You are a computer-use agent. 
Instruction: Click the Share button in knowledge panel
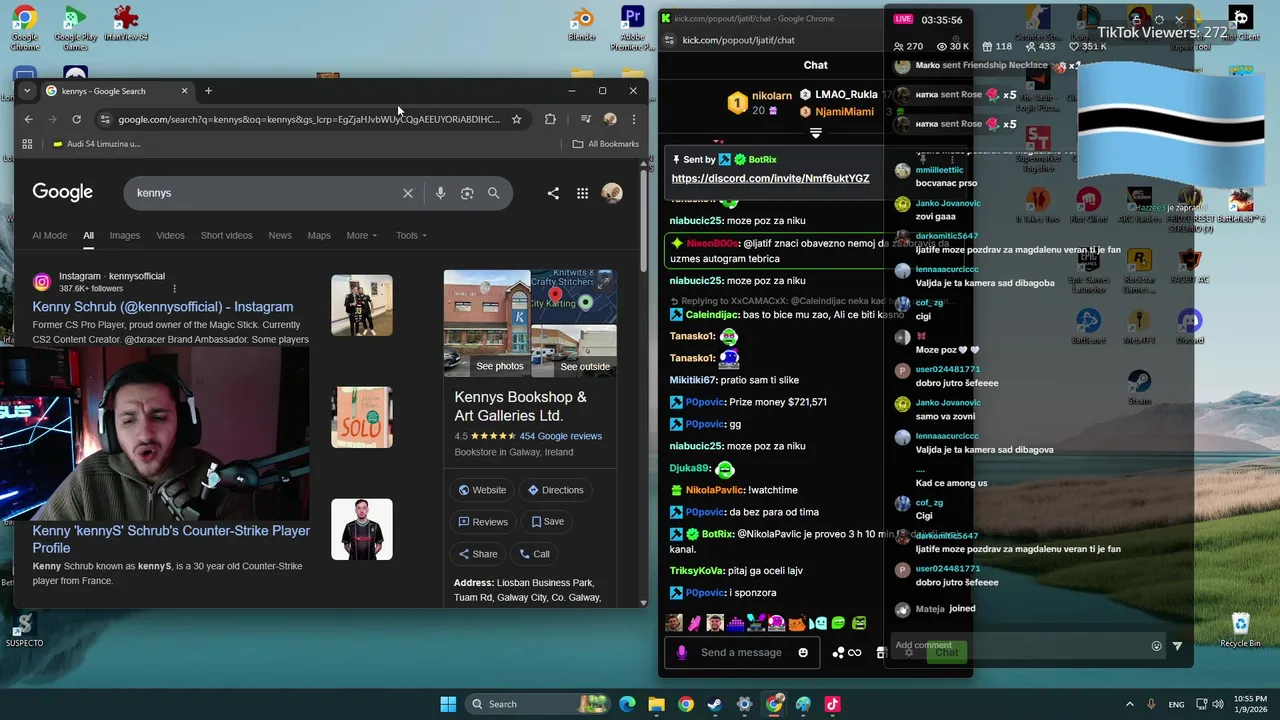coord(478,554)
